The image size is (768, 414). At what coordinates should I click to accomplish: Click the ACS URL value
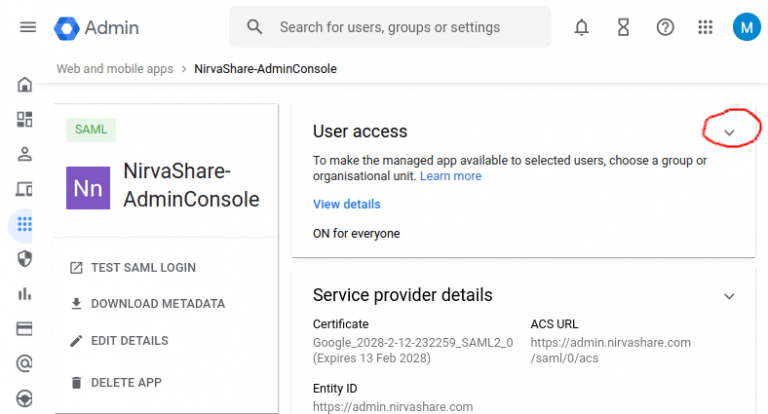click(x=611, y=350)
